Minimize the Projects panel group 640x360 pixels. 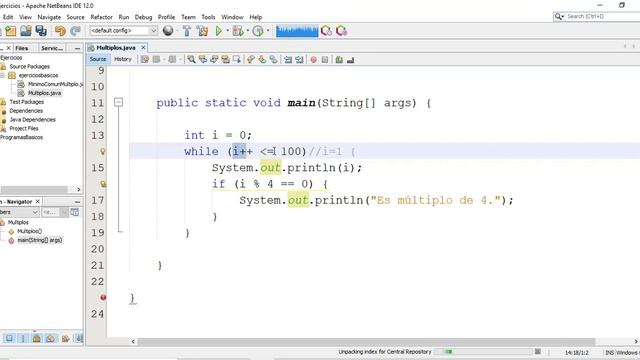tap(77, 48)
